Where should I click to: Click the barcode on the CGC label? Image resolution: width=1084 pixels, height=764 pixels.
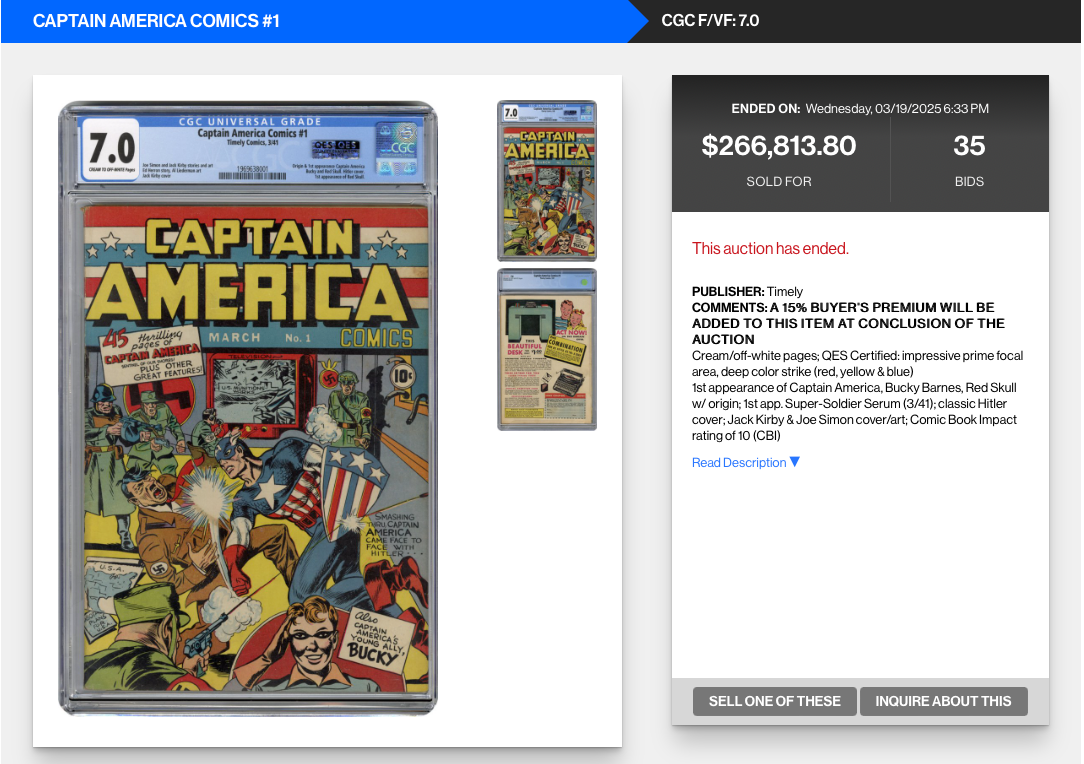point(252,176)
